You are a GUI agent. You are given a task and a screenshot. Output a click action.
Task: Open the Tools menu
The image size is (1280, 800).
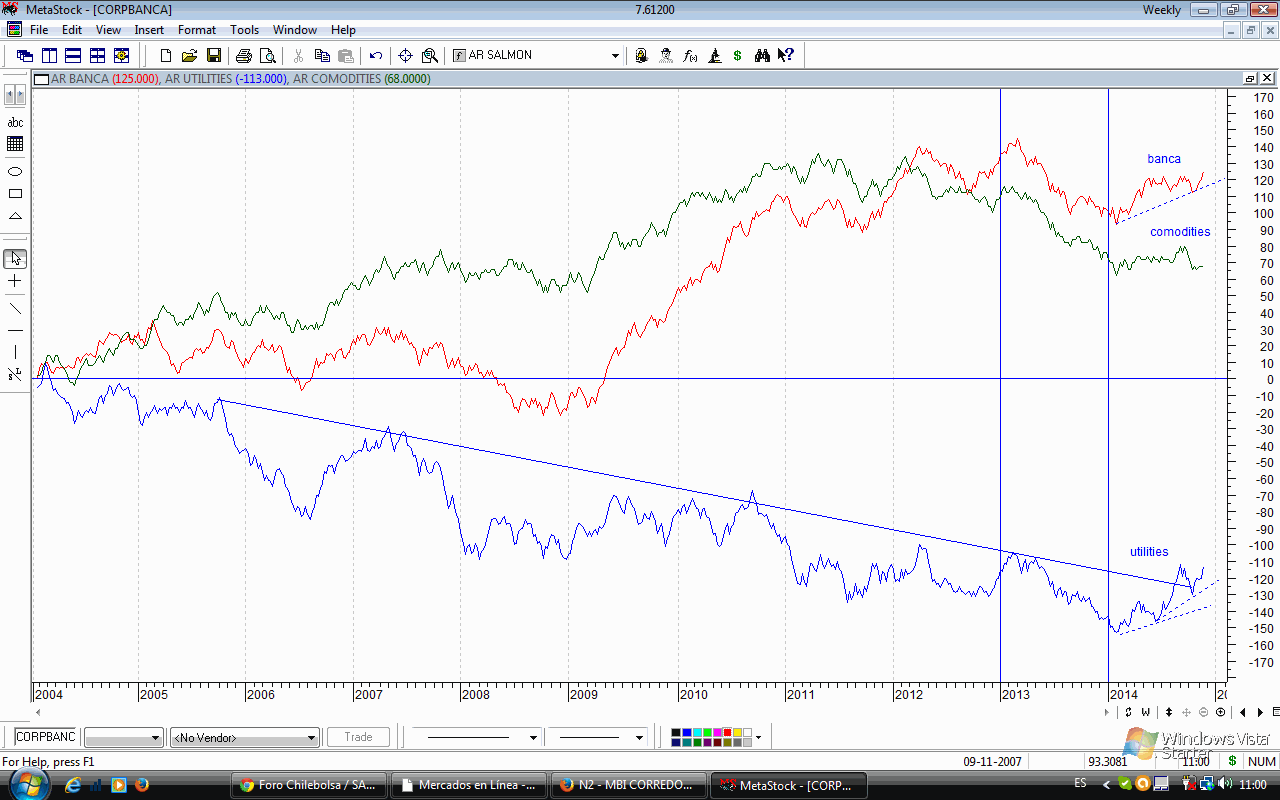click(244, 30)
